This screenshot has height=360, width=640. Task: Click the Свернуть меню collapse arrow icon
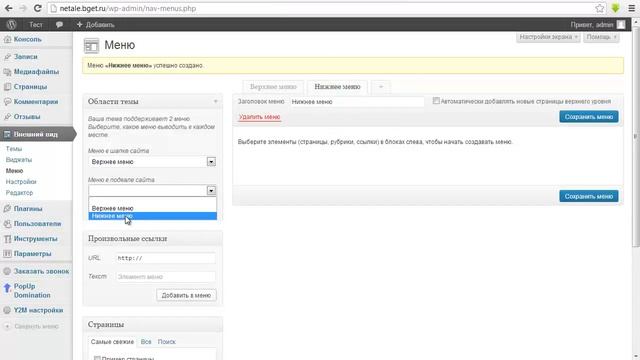point(7,326)
